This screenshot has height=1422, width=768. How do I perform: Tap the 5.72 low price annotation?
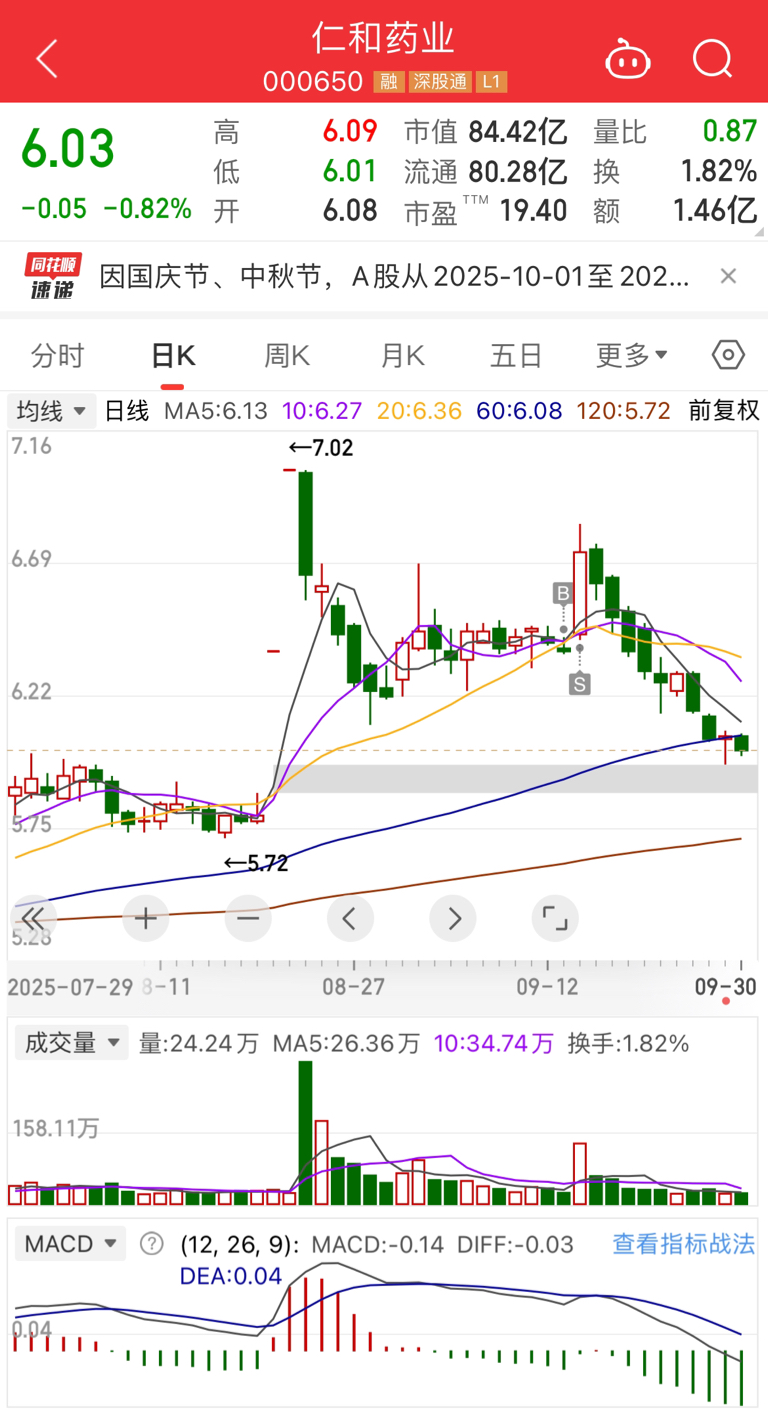255,863
